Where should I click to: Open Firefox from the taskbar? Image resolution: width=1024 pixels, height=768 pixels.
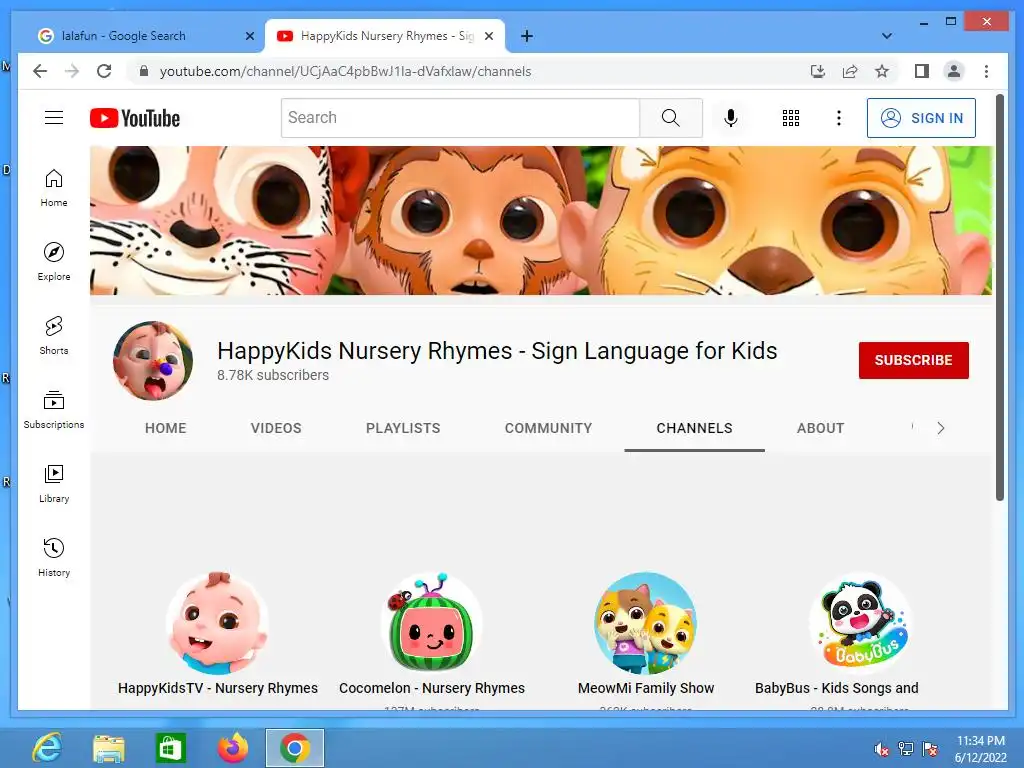pos(232,748)
